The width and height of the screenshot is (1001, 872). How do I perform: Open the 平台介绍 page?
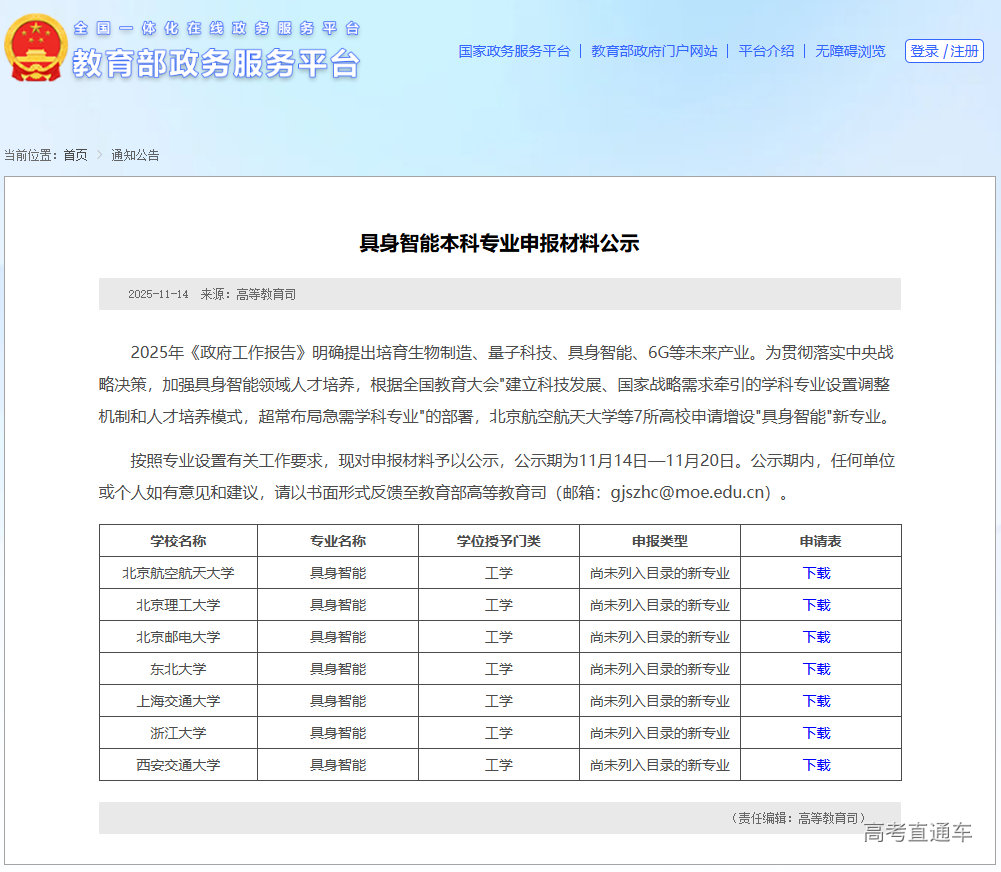[762, 51]
